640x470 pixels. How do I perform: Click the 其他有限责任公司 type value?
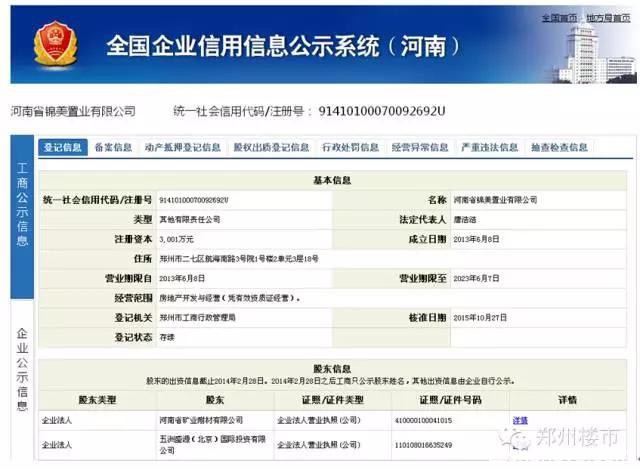[190, 219]
